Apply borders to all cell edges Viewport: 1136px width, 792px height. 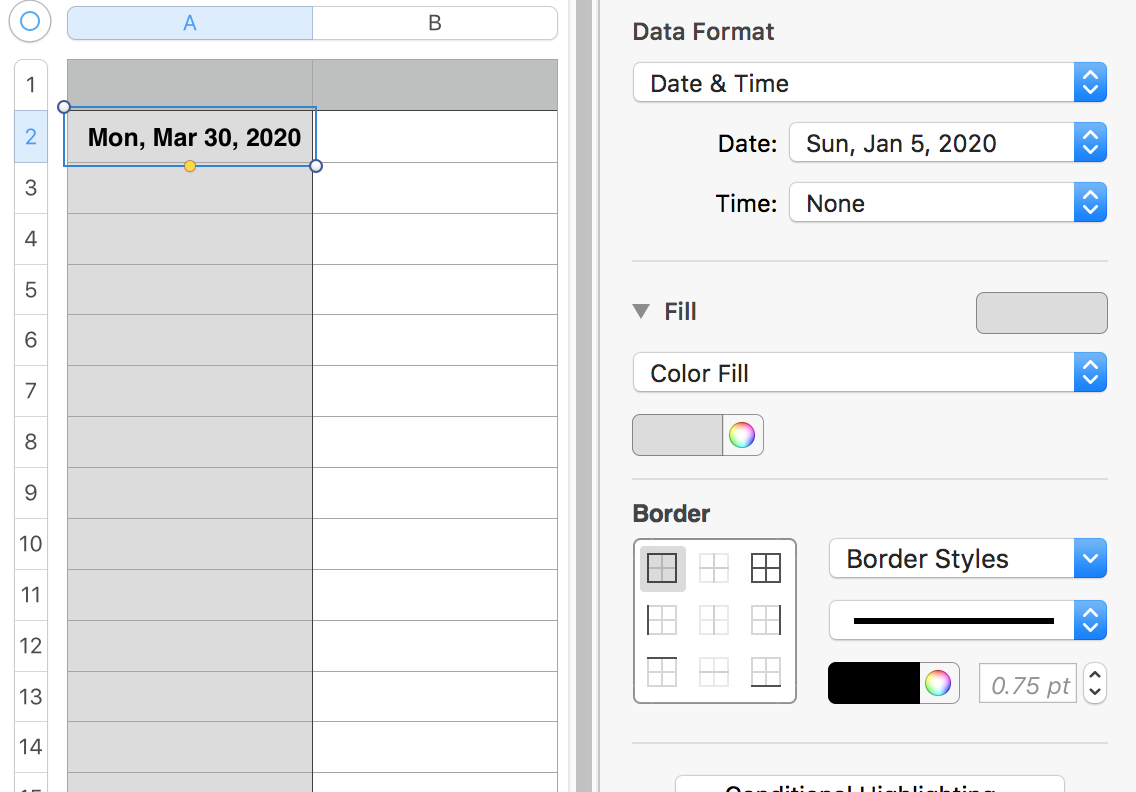[766, 568]
